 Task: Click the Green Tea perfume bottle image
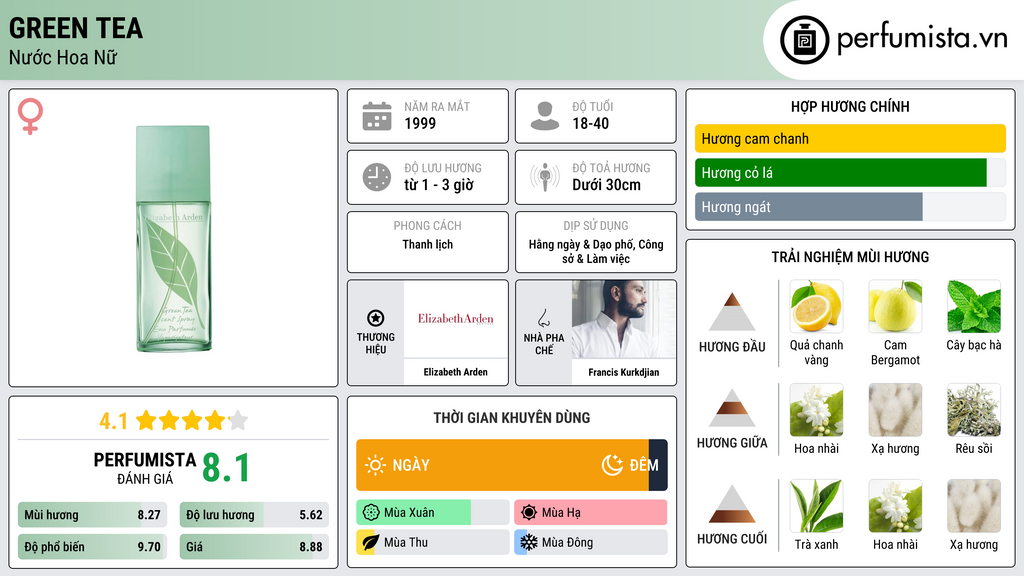coord(174,238)
